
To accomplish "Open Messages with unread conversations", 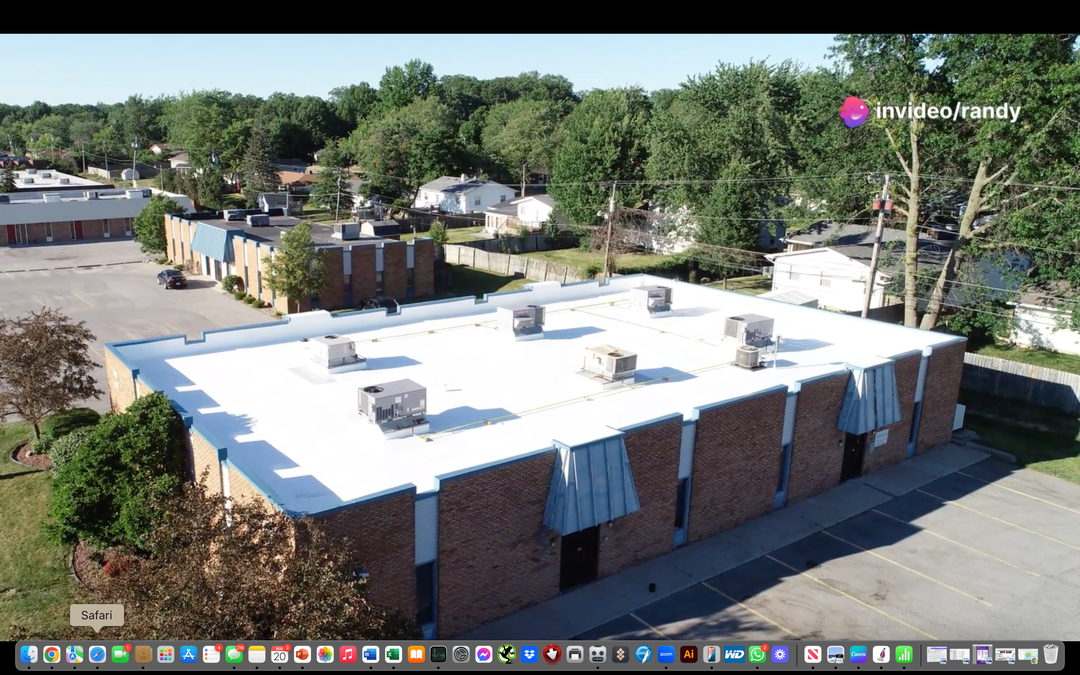I will [234, 654].
